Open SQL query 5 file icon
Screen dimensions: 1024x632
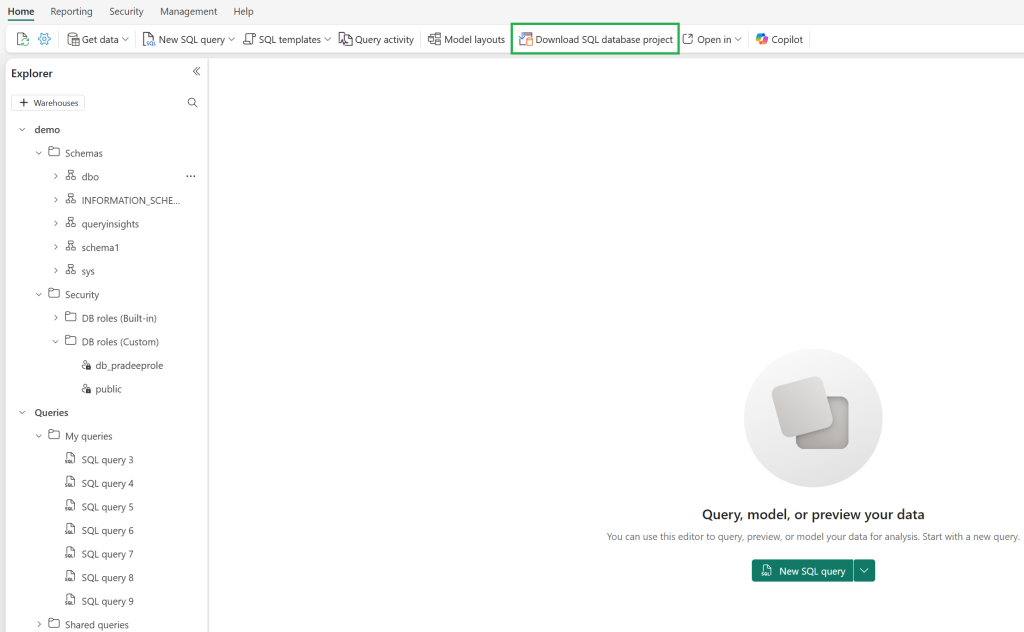pyautogui.click(x=70, y=505)
